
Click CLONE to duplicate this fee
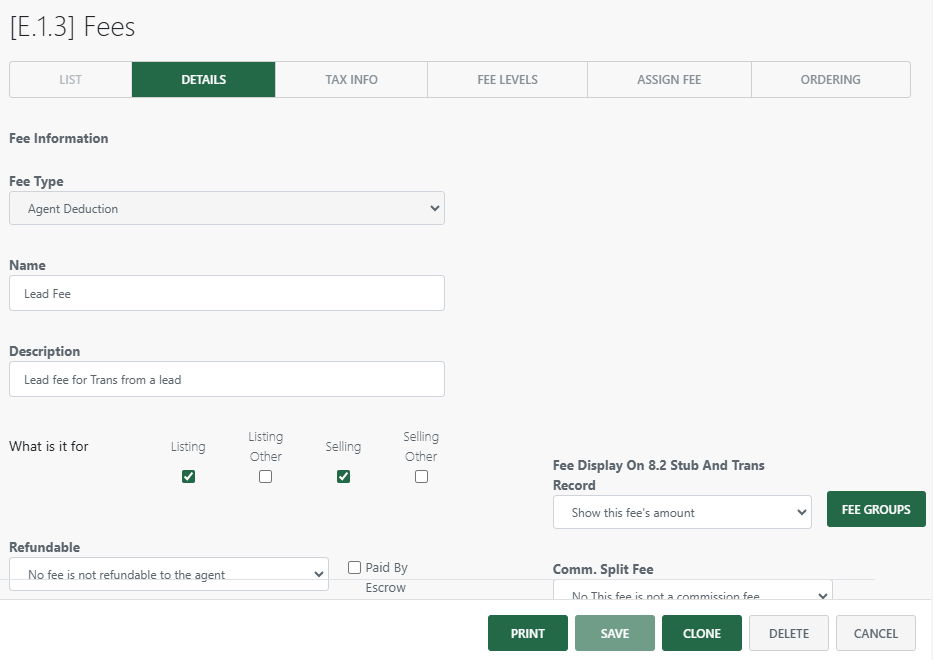click(x=701, y=633)
